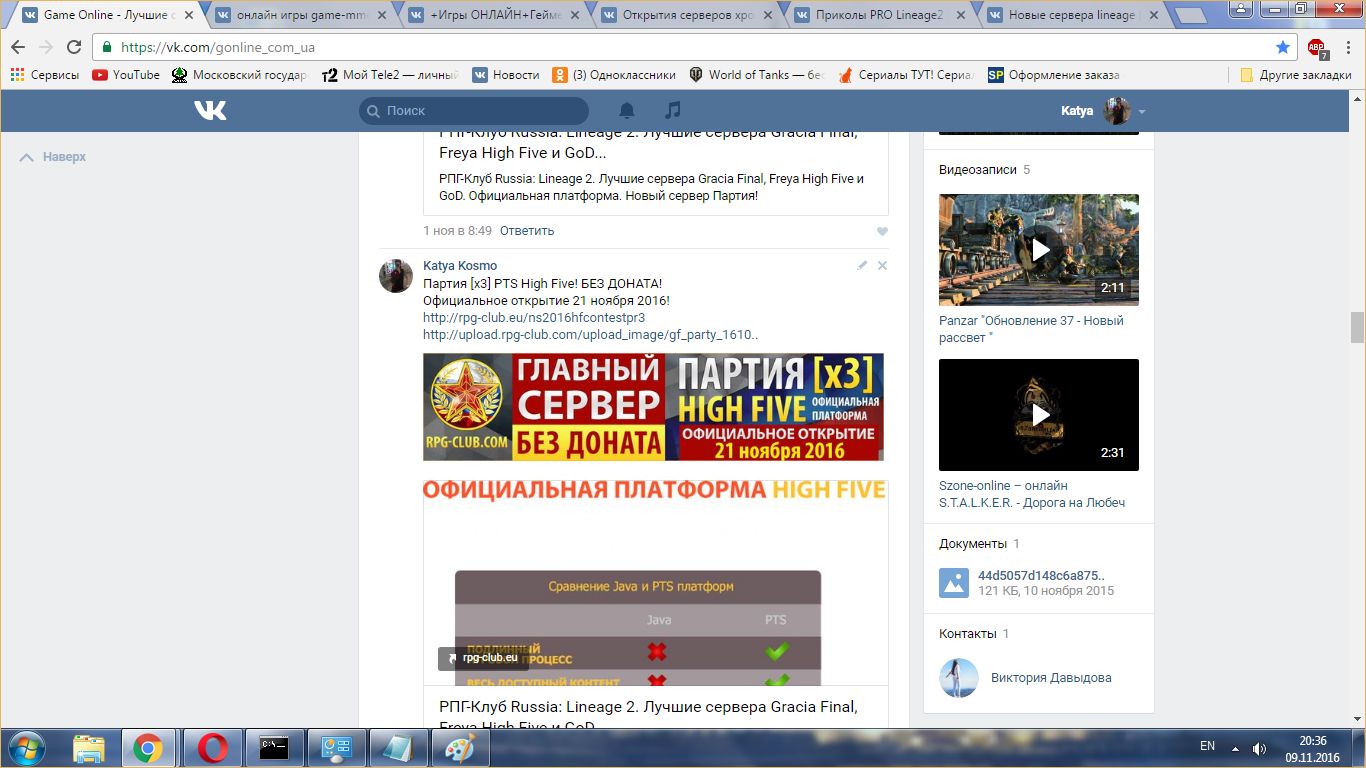Open the Panzar "Обновление 37" video title
This screenshot has width=1366, height=768.
point(1031,329)
